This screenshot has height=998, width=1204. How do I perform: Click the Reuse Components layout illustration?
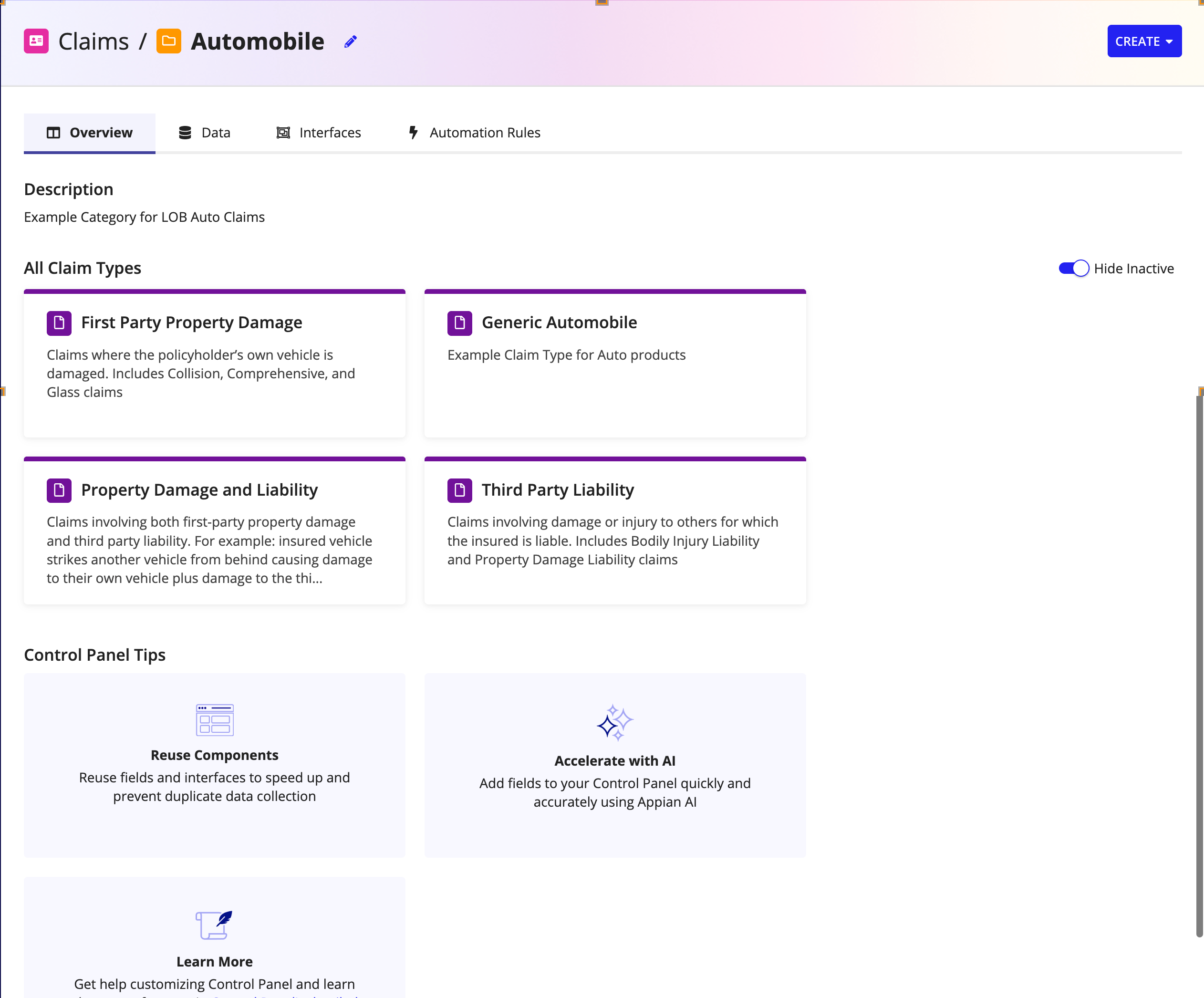point(215,720)
